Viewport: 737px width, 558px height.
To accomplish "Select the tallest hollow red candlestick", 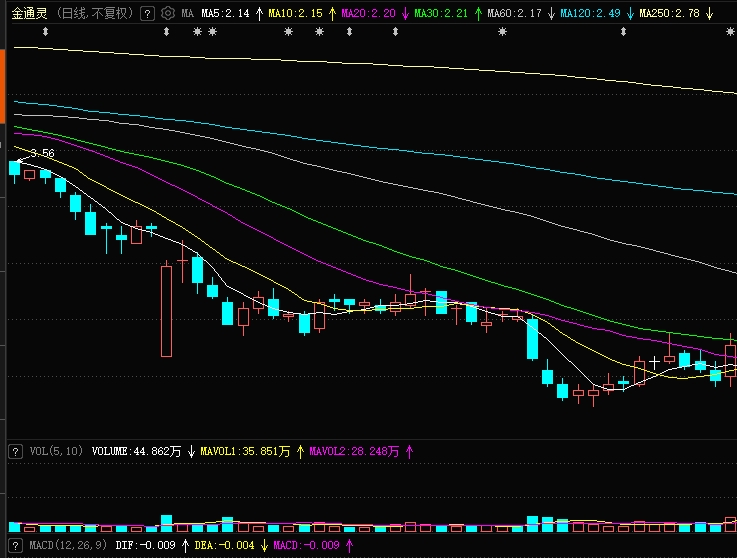I will 166,311.
